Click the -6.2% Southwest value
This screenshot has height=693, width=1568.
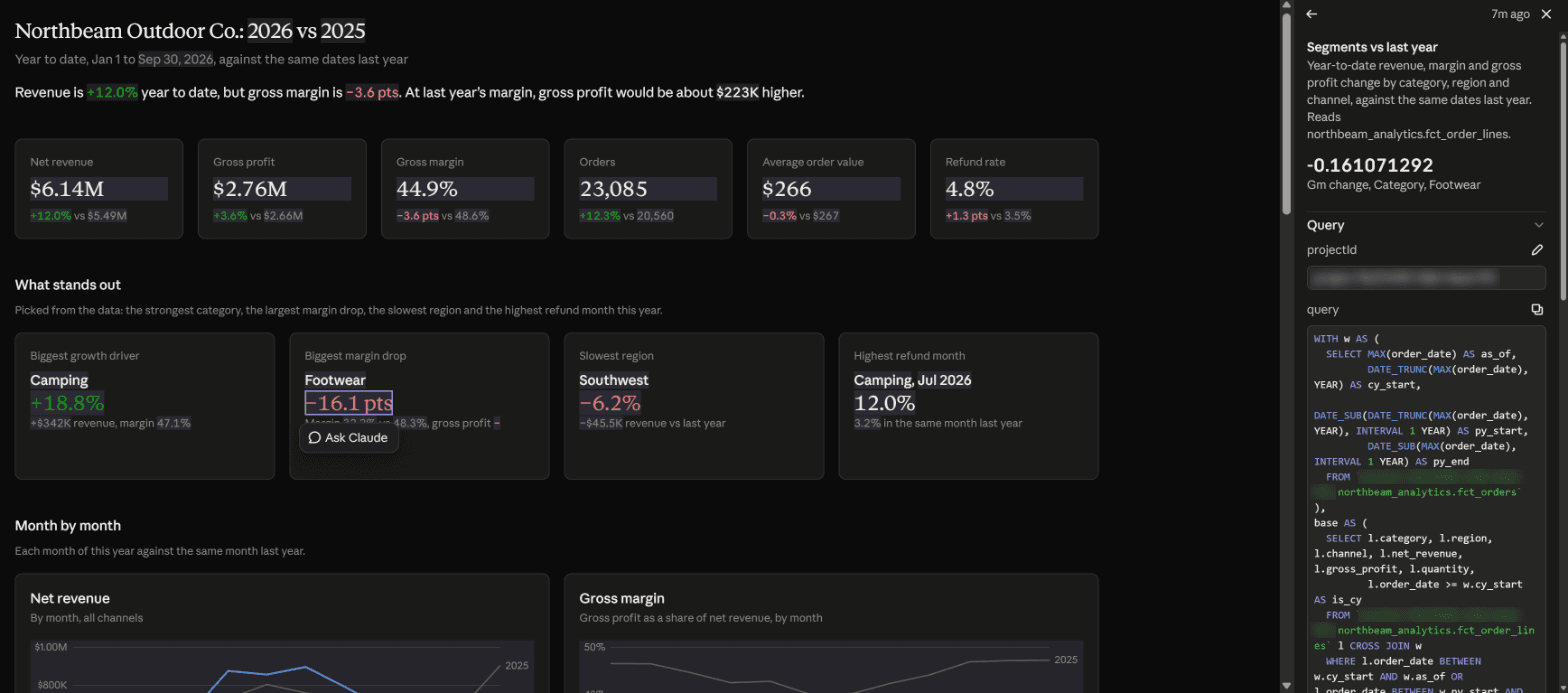pyautogui.click(x=610, y=403)
